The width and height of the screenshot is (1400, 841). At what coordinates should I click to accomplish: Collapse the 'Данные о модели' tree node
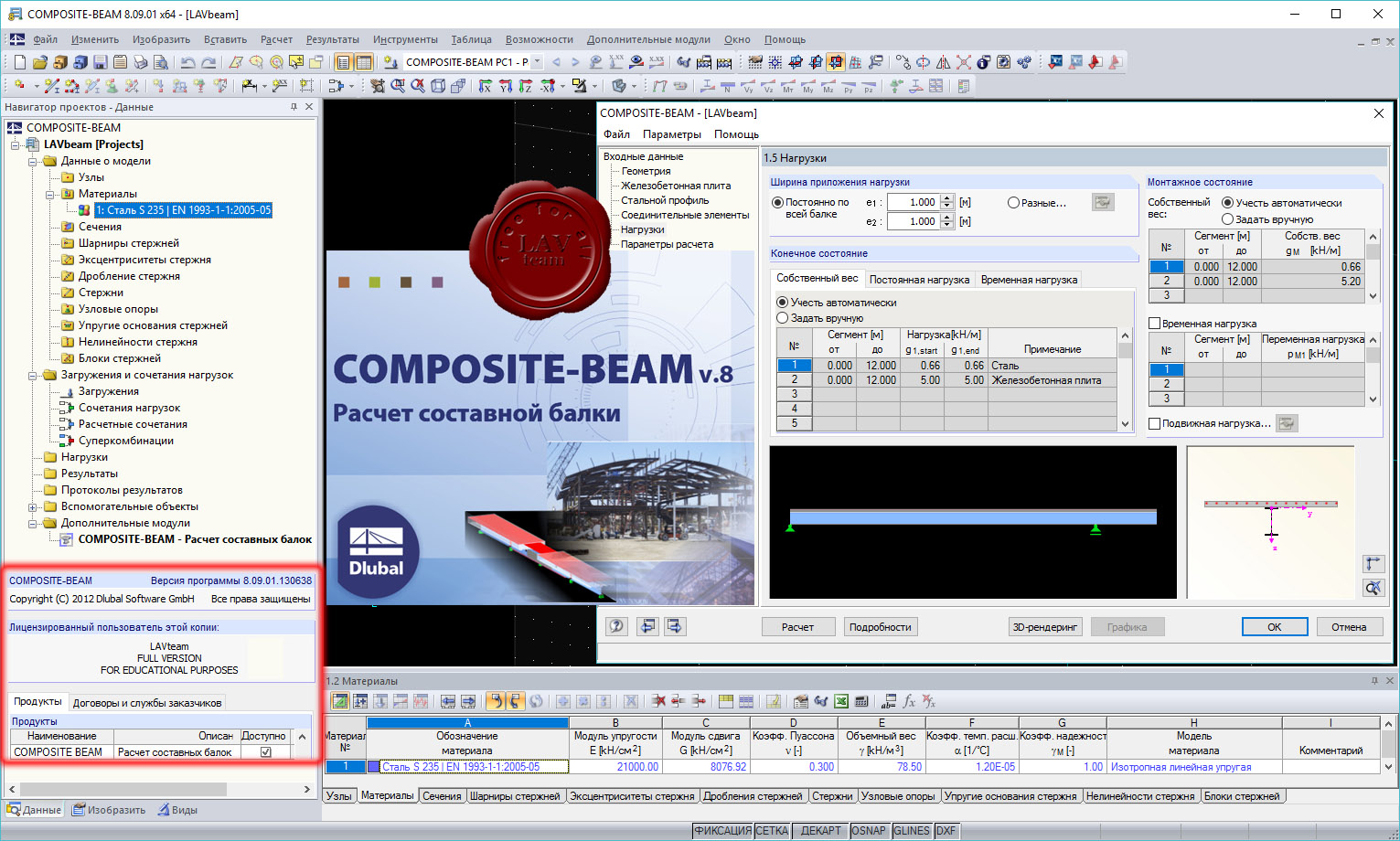pos(33,161)
